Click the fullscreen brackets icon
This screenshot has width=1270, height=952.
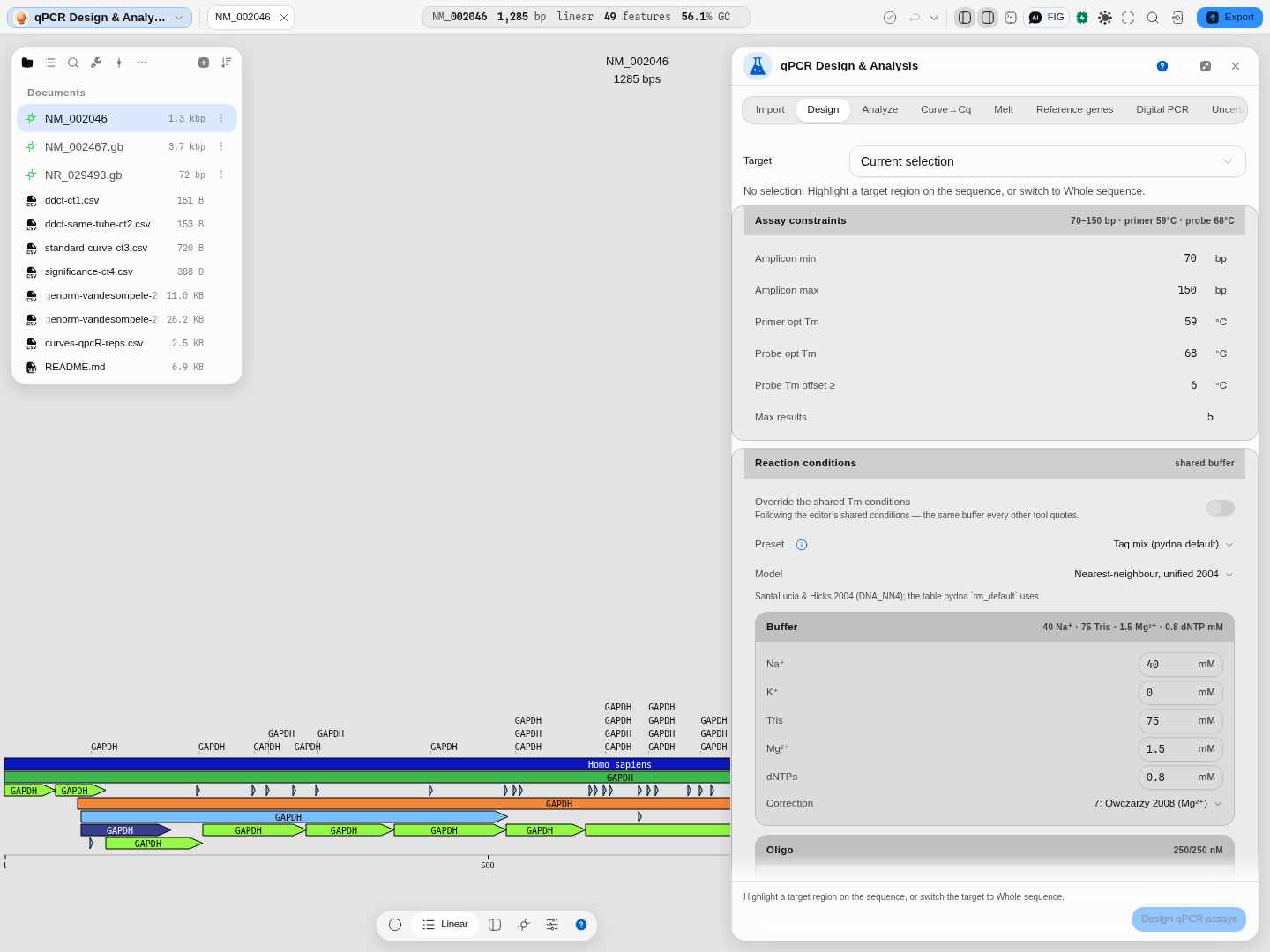coord(1128,18)
